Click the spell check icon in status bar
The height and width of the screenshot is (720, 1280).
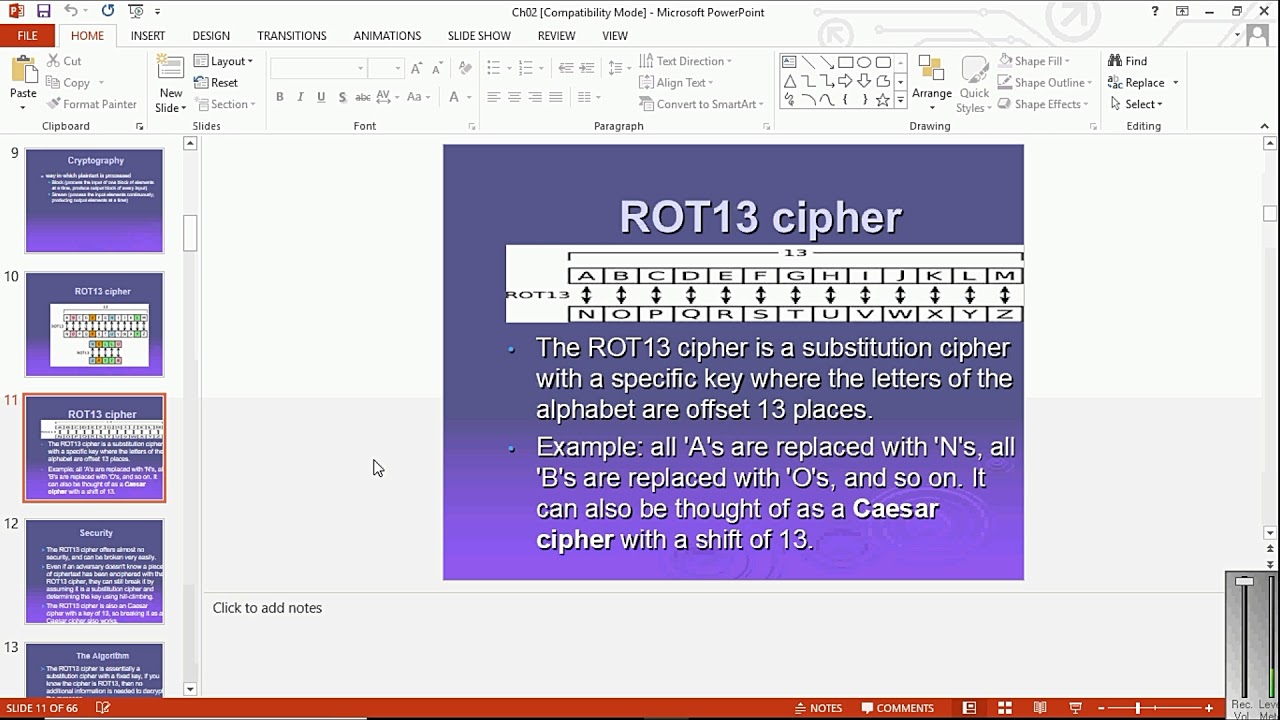(x=102, y=708)
